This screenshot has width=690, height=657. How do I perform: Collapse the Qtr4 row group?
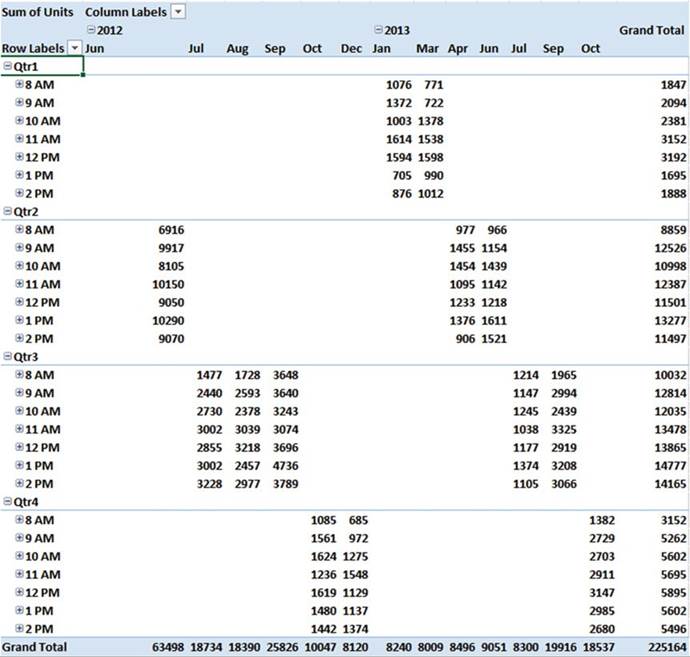coord(8,502)
